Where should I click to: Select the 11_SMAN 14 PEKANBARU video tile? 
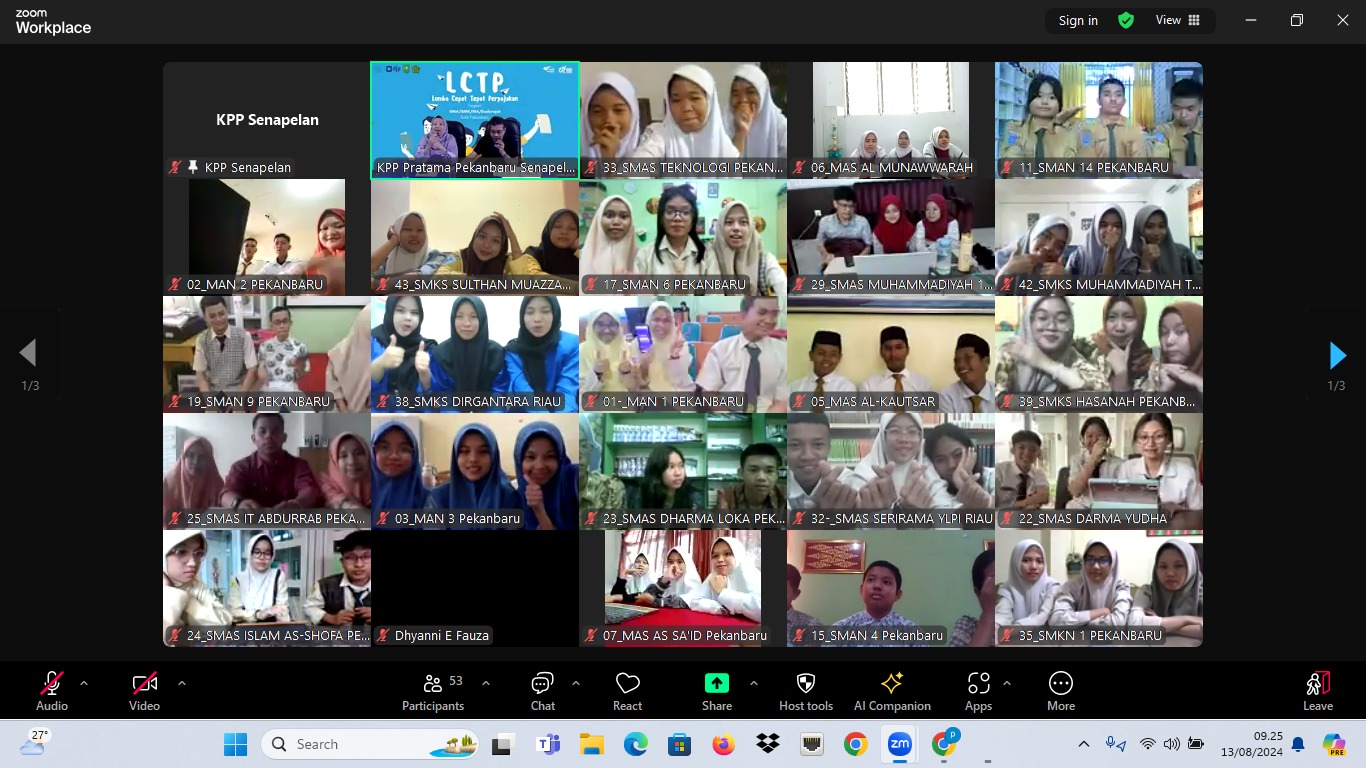[x=1098, y=120]
